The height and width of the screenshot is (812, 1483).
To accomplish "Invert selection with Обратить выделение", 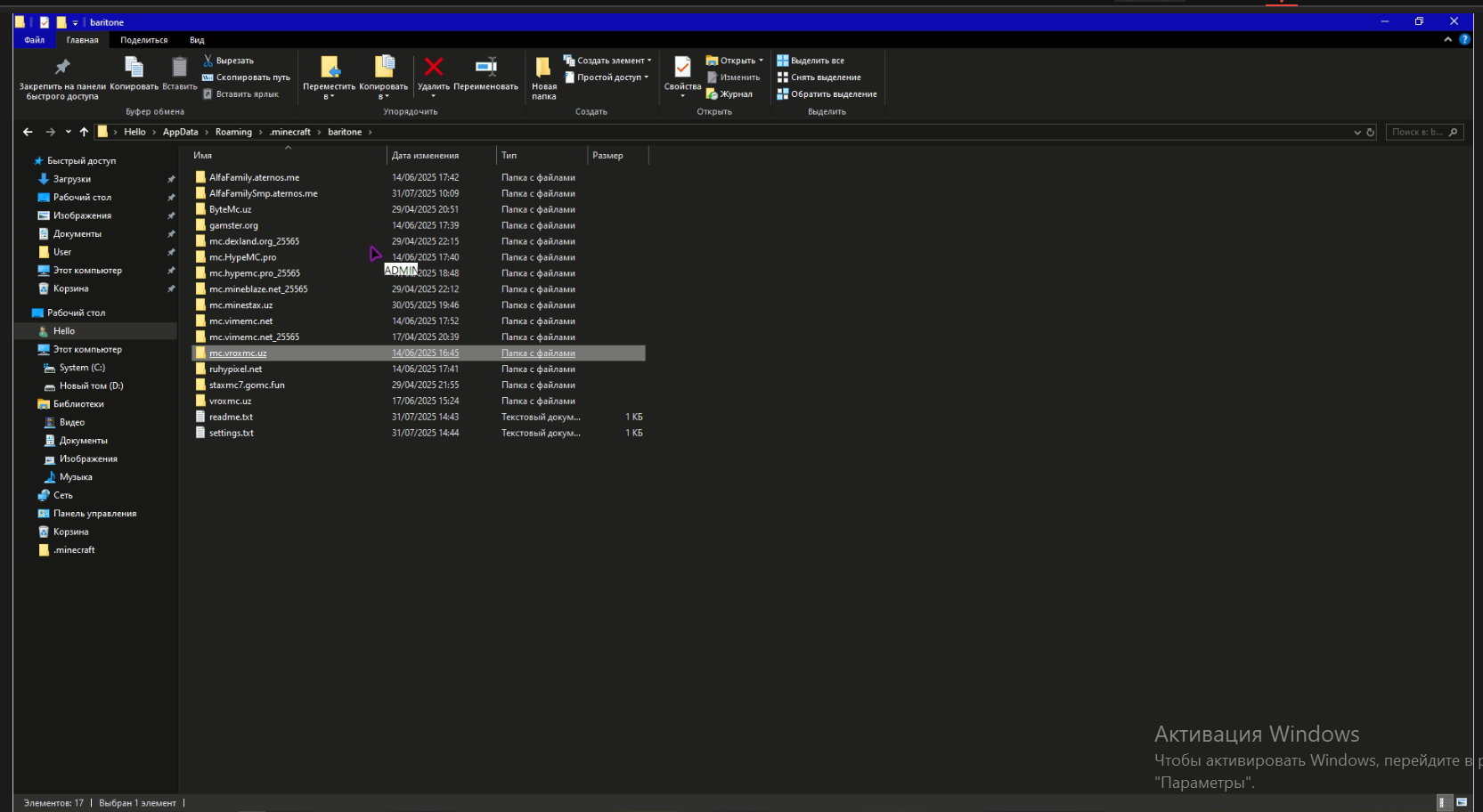I will (827, 94).
